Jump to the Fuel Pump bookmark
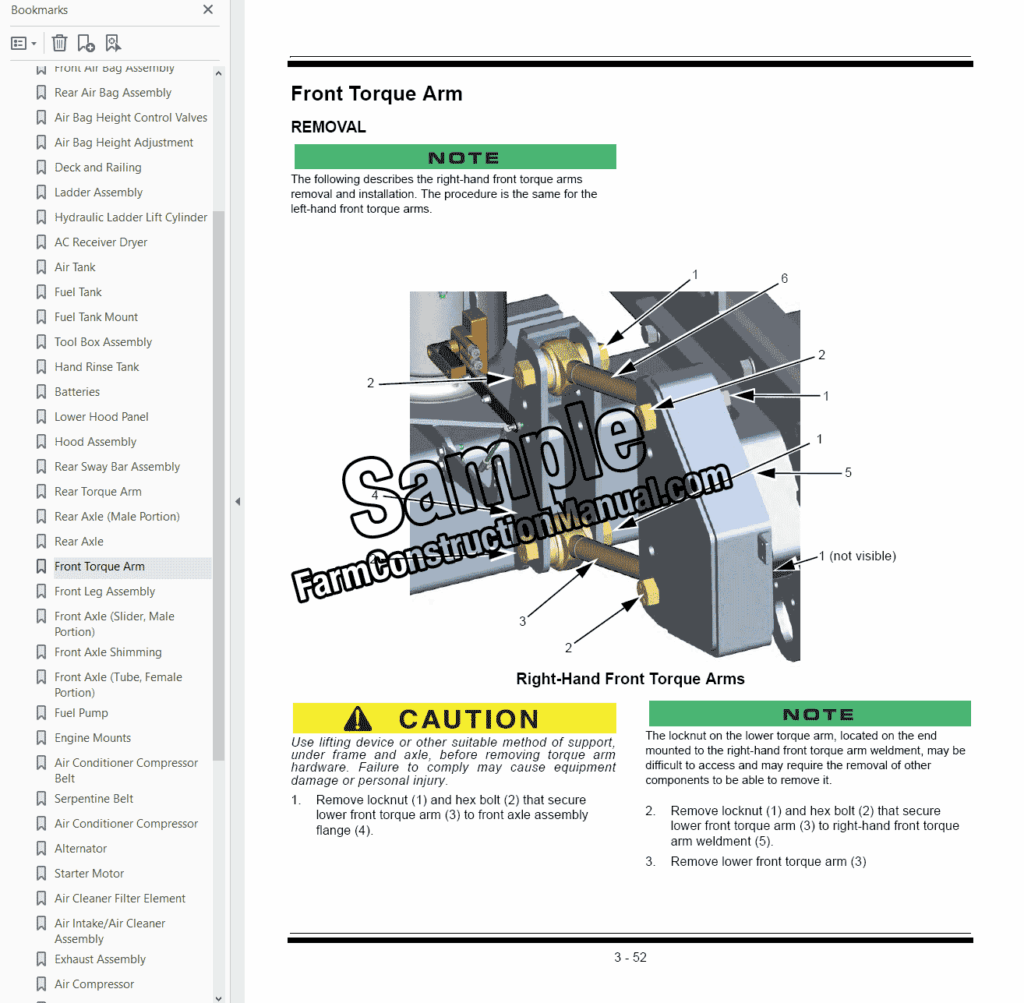Viewport: 1024px width, 1003px height. click(x=81, y=712)
